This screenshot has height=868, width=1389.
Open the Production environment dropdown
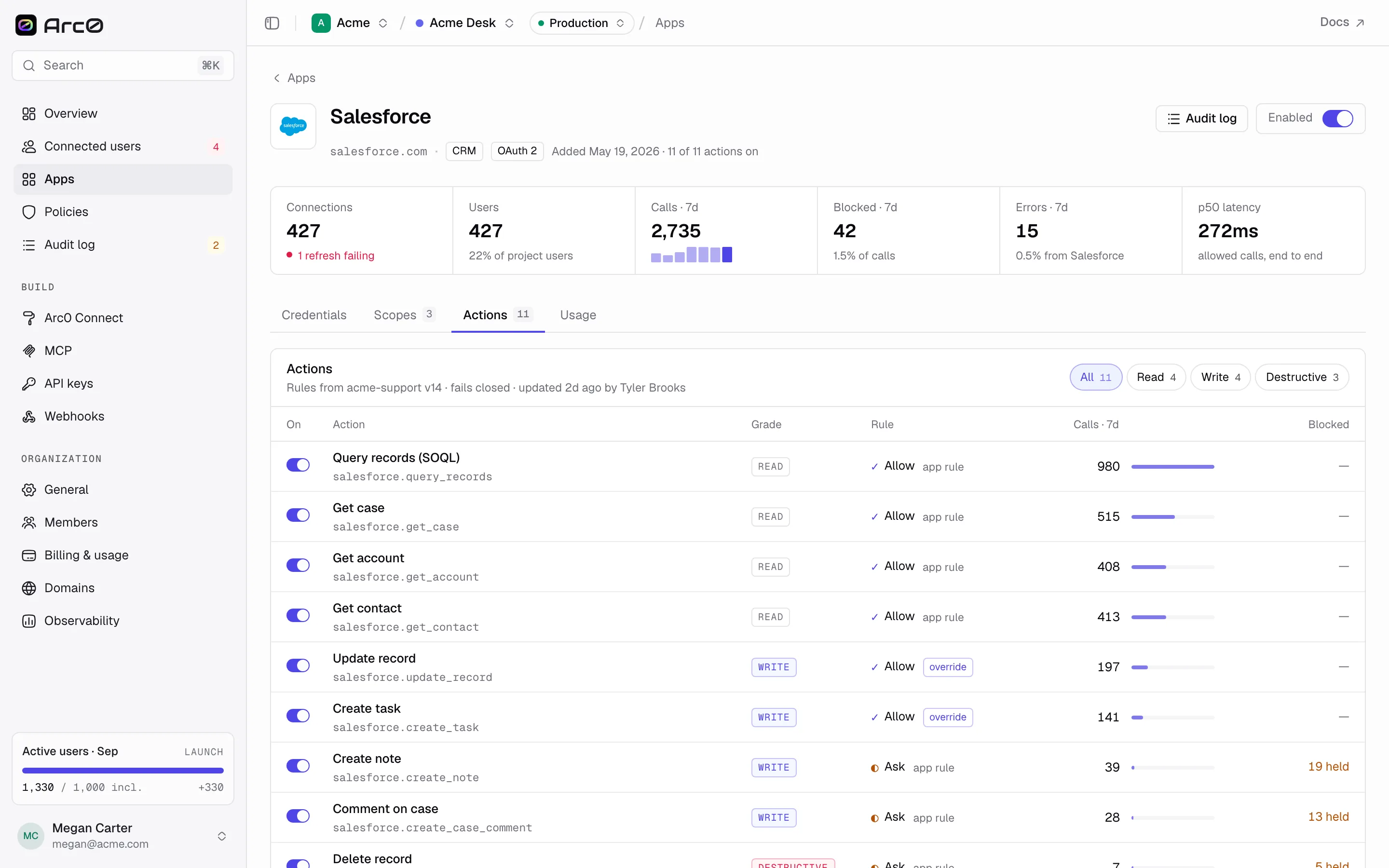[x=582, y=23]
